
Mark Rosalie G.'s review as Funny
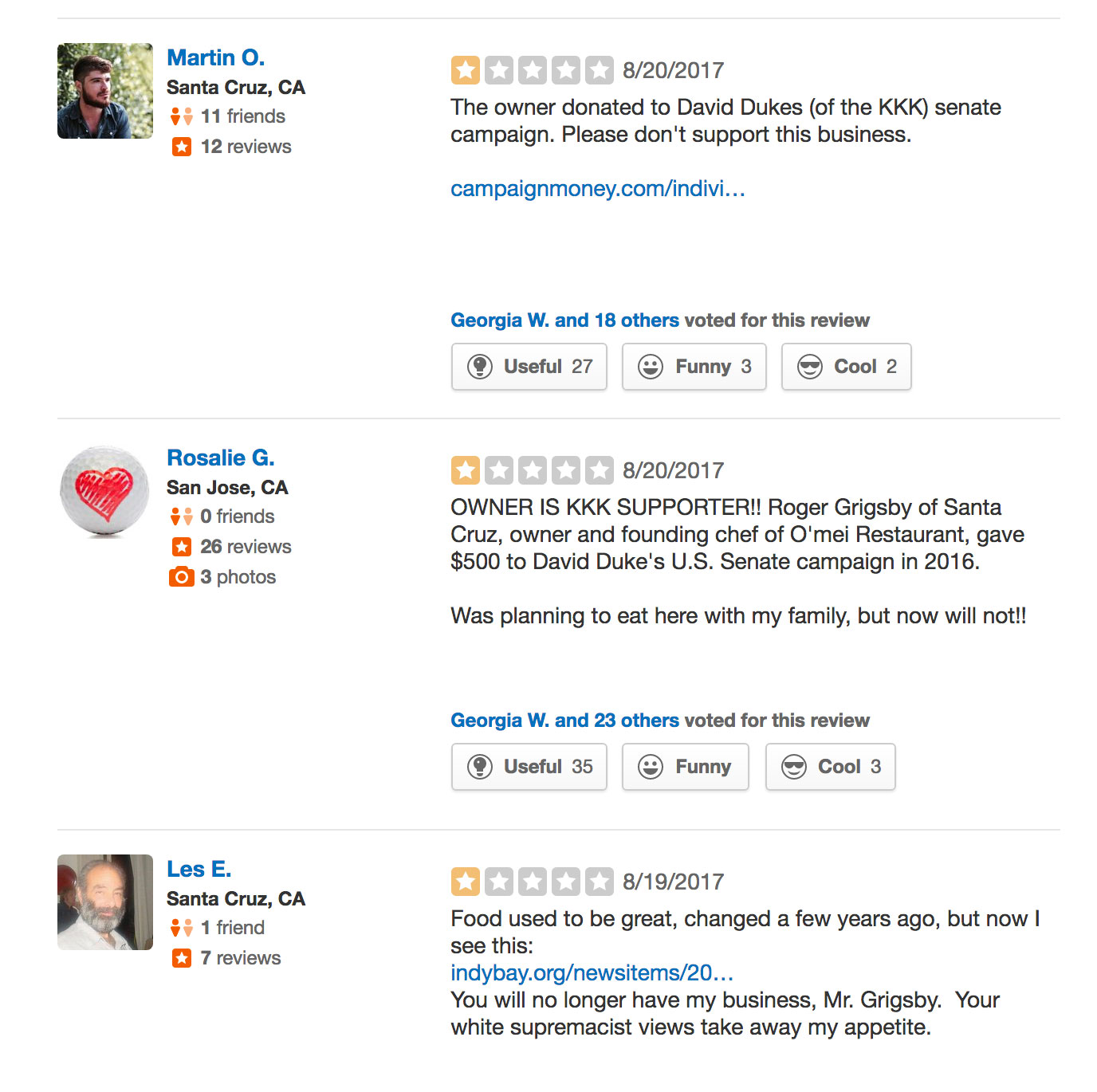click(685, 767)
